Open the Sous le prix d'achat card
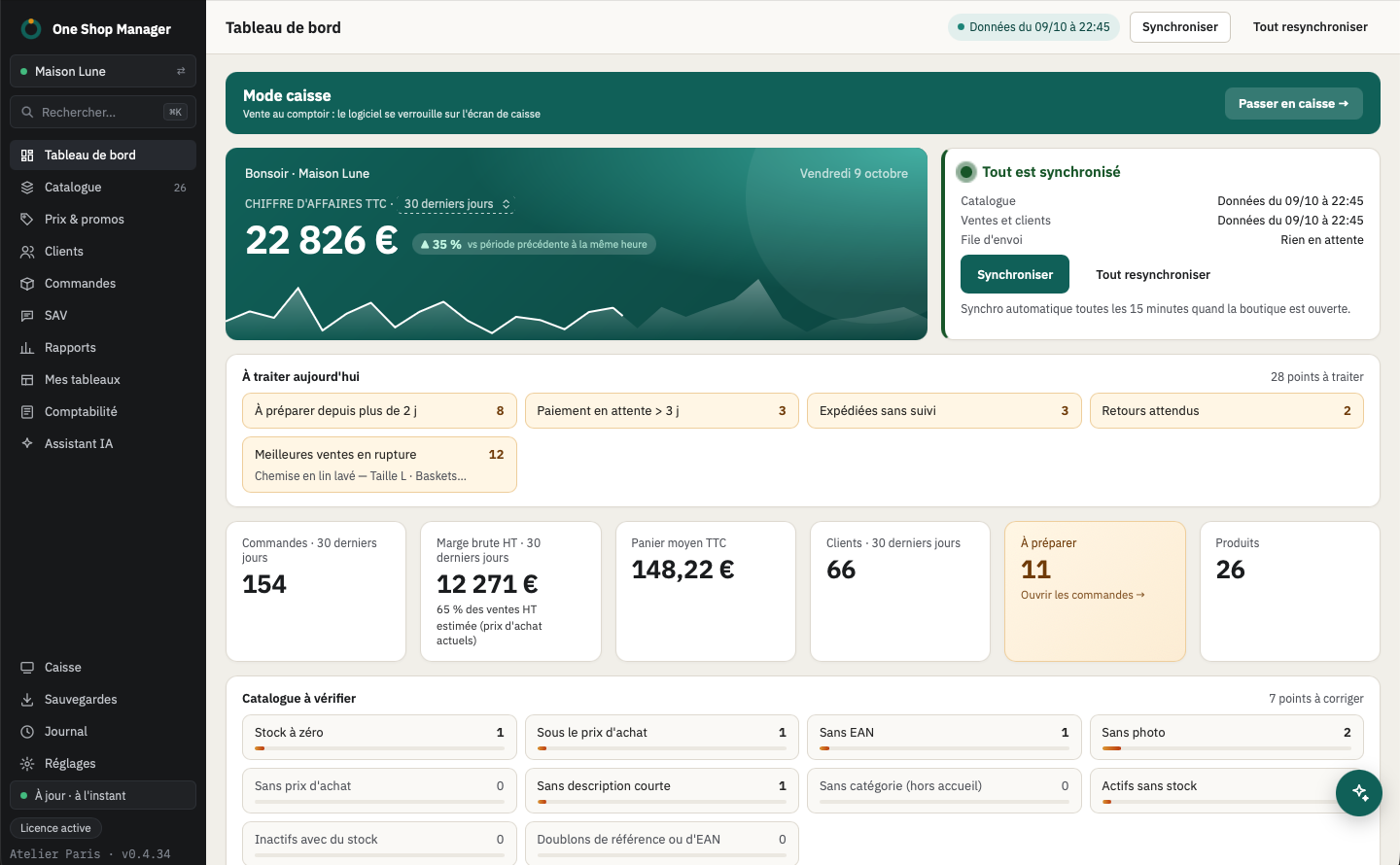This screenshot has height=865, width=1400. tap(661, 737)
